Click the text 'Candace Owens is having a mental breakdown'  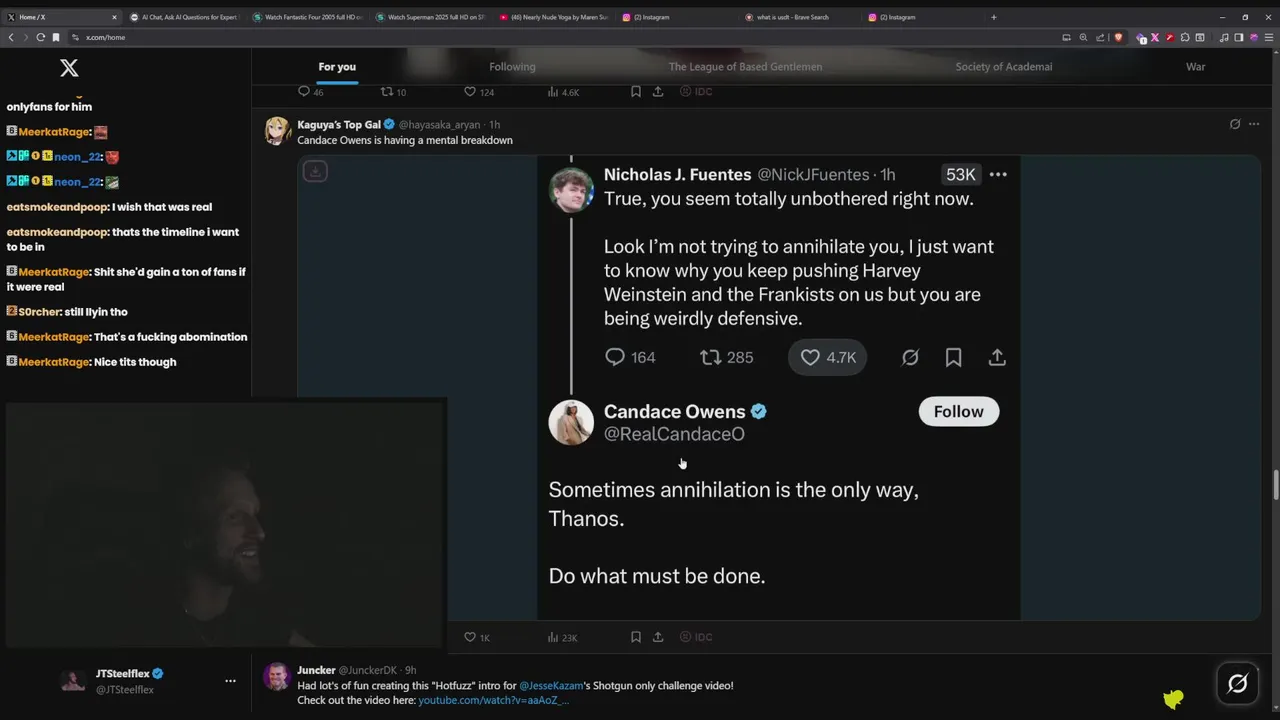click(x=405, y=140)
